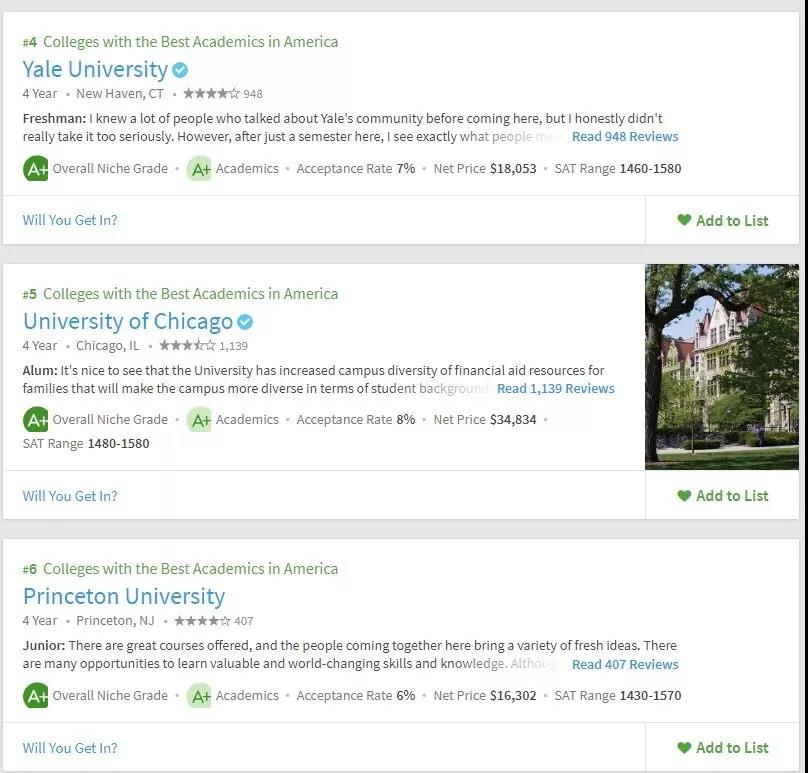Click Yale Overall Niche Grade A+ badge

[36, 169]
